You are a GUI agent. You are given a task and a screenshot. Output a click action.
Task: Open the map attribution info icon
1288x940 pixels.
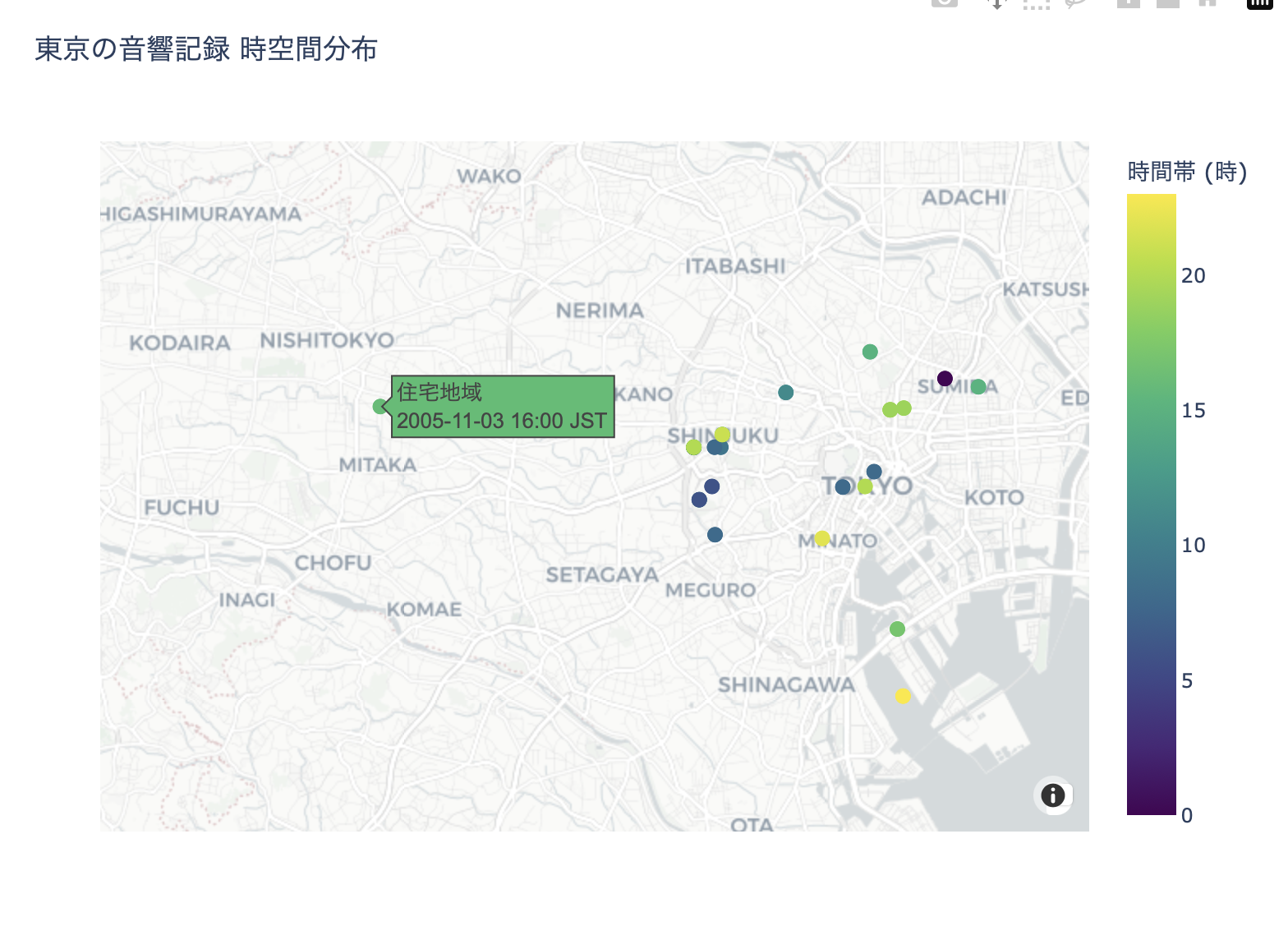click(1052, 795)
